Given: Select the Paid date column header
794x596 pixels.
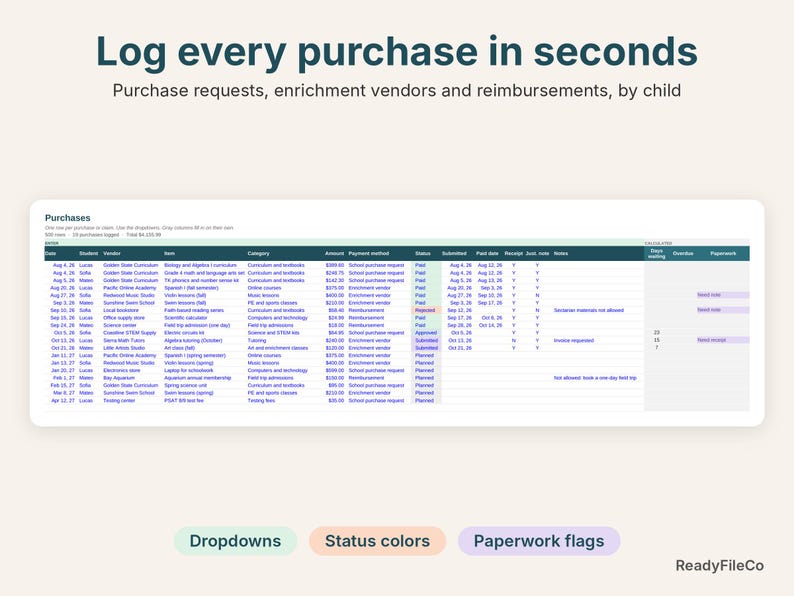Looking at the screenshot, I should (x=487, y=253).
